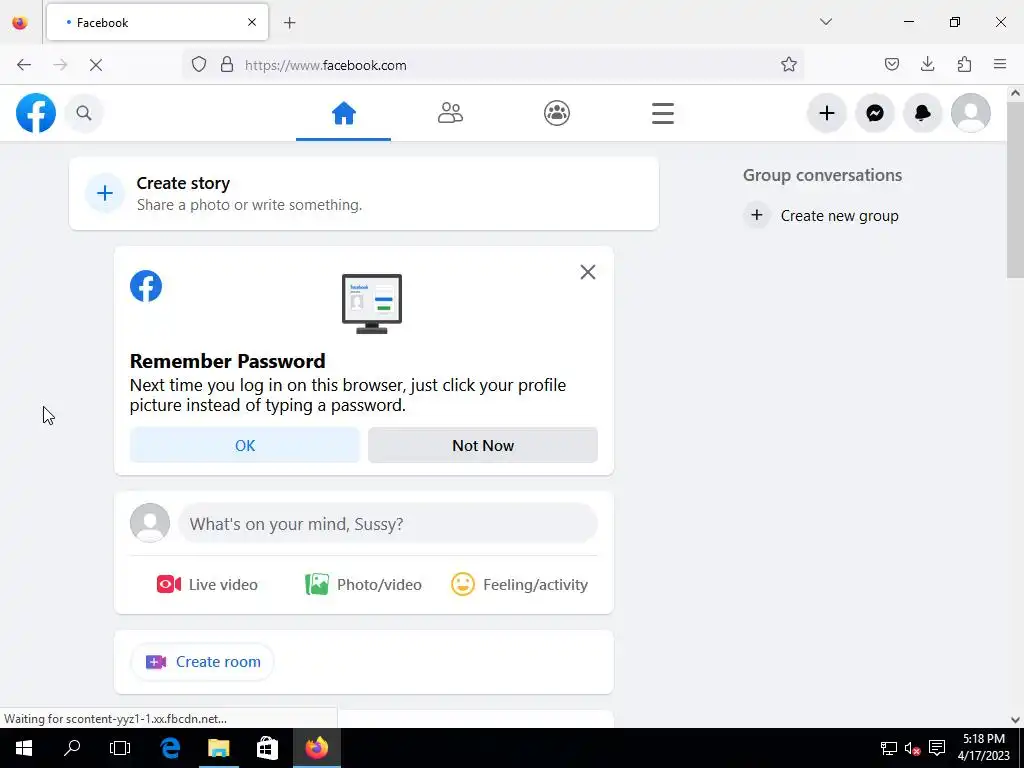Open Firefox extensions menu
Viewport: 1024px width, 768px height.
click(965, 64)
